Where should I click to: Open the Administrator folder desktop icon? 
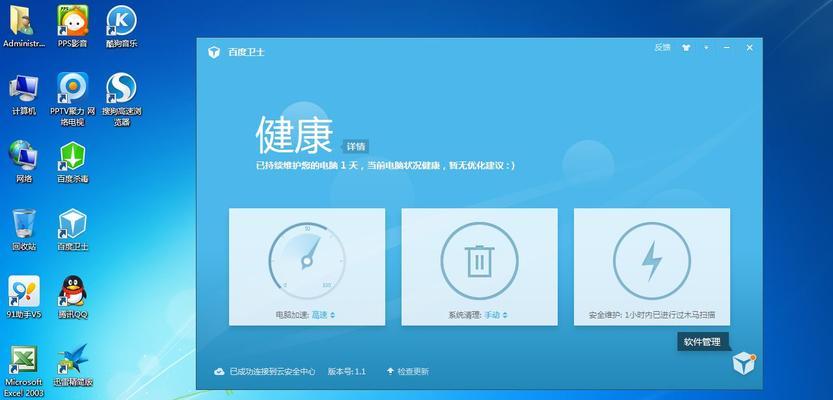coord(23,26)
